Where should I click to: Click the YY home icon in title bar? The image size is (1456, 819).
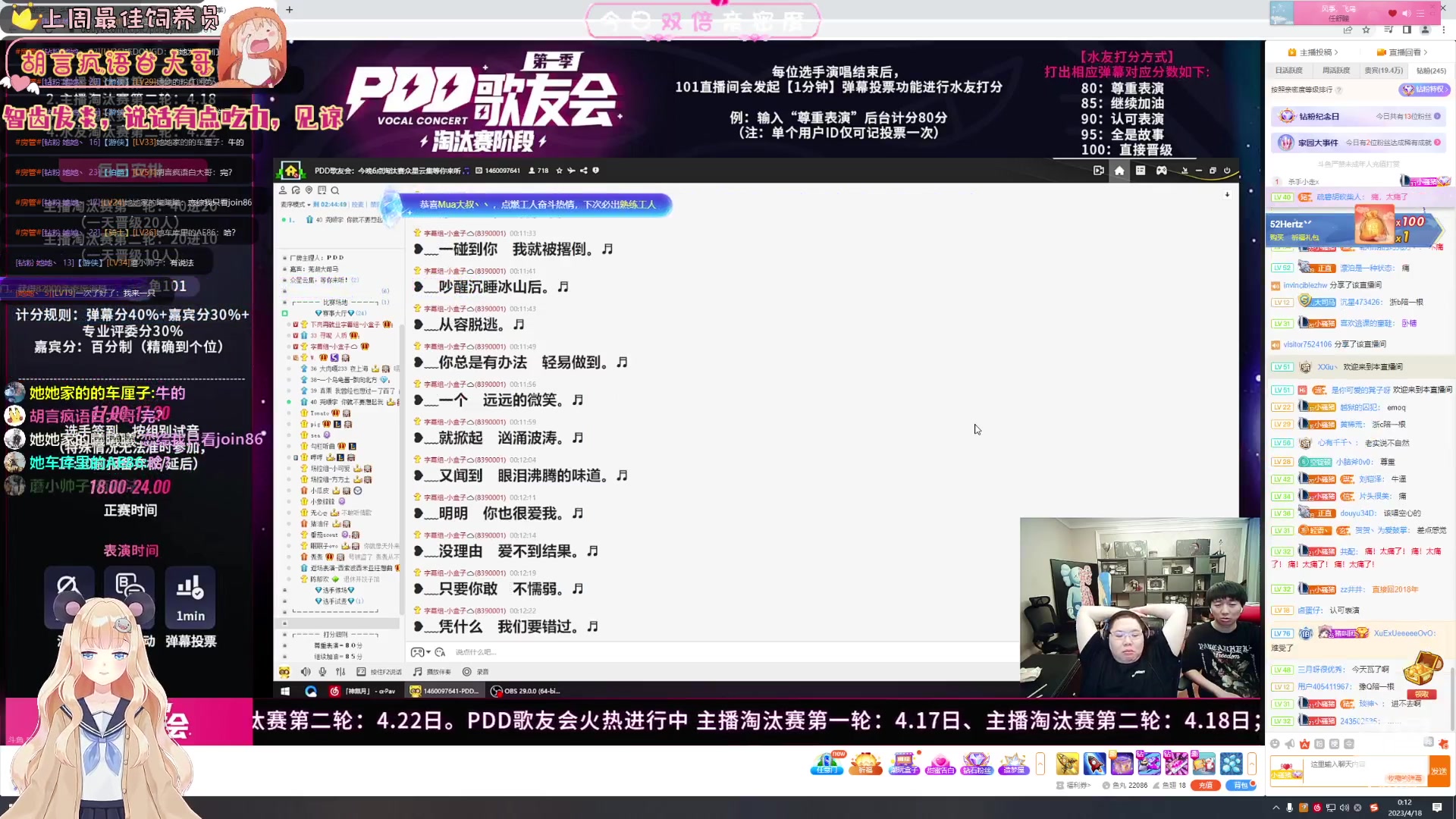pyautogui.click(x=1119, y=171)
